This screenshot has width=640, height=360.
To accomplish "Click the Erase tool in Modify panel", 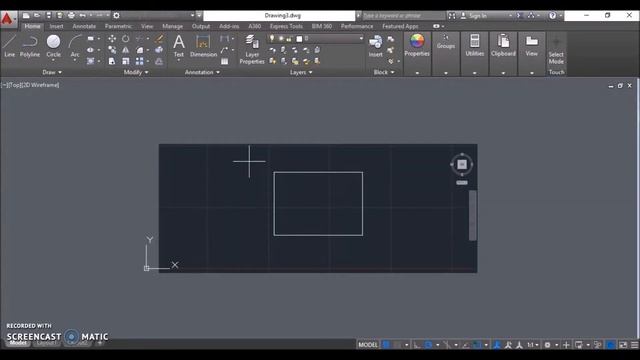I will [x=159, y=39].
